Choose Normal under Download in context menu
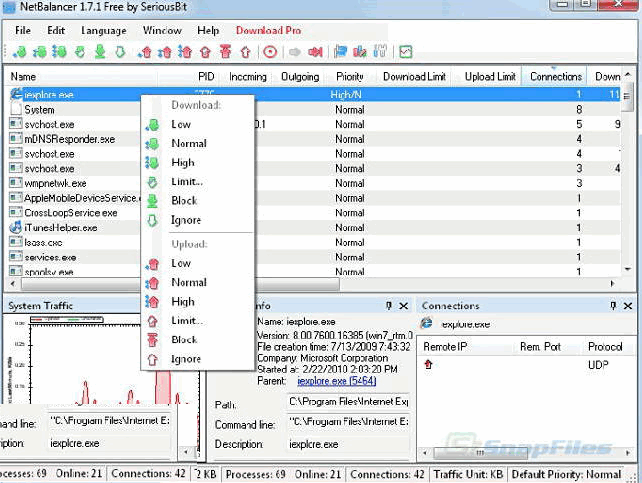The height and width of the screenshot is (483, 642). (x=197, y=143)
